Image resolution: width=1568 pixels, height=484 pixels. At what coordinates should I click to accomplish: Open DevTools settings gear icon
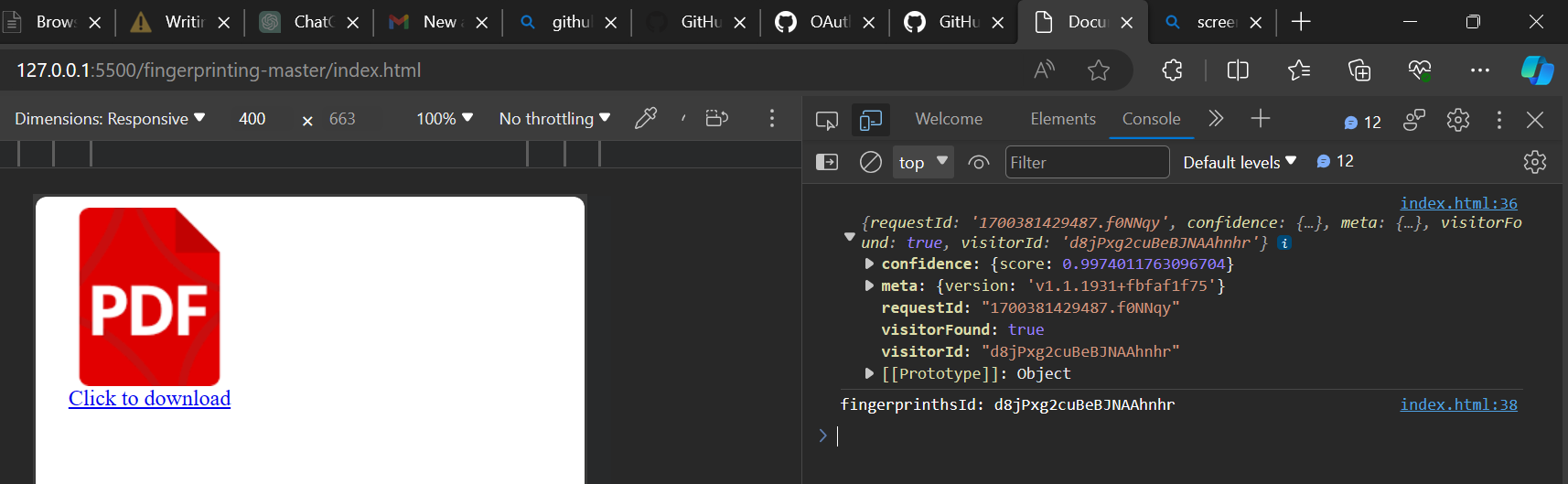pyautogui.click(x=1457, y=120)
